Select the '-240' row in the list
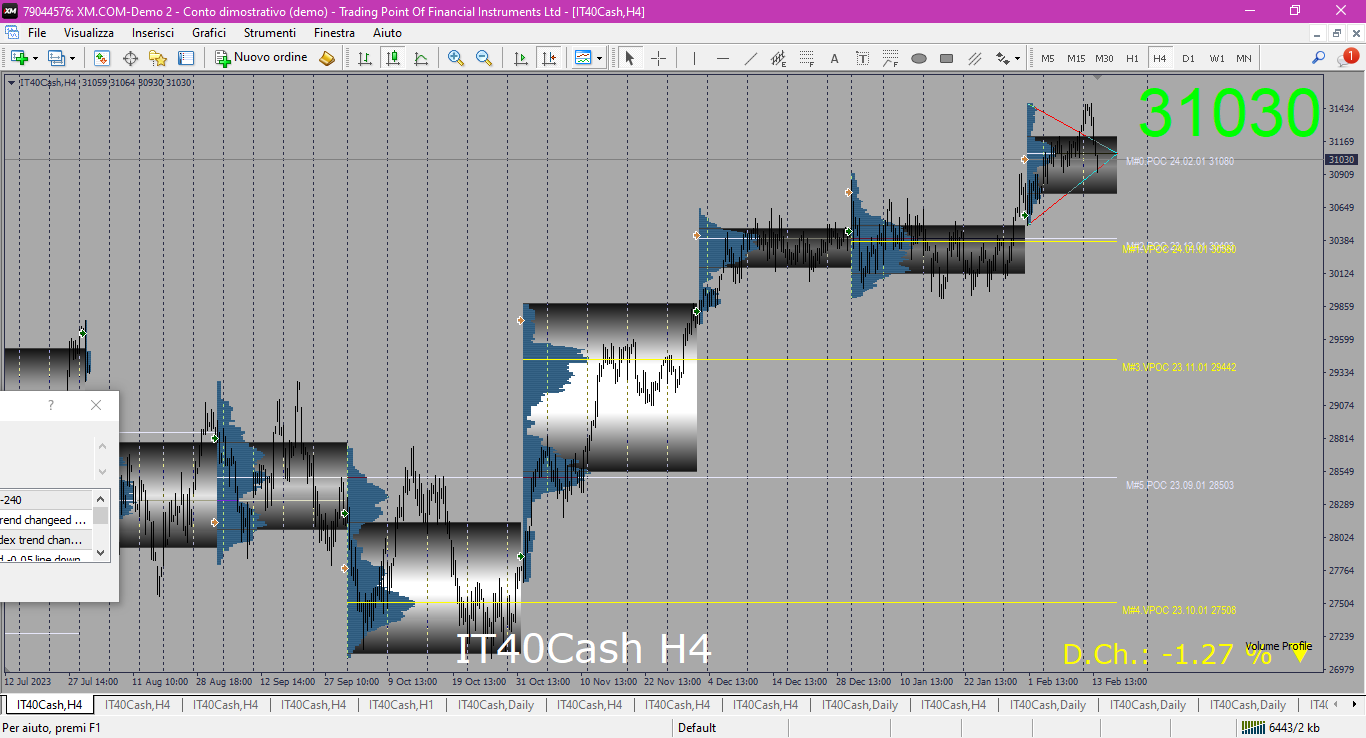The width and height of the screenshot is (1366, 738). (x=45, y=500)
